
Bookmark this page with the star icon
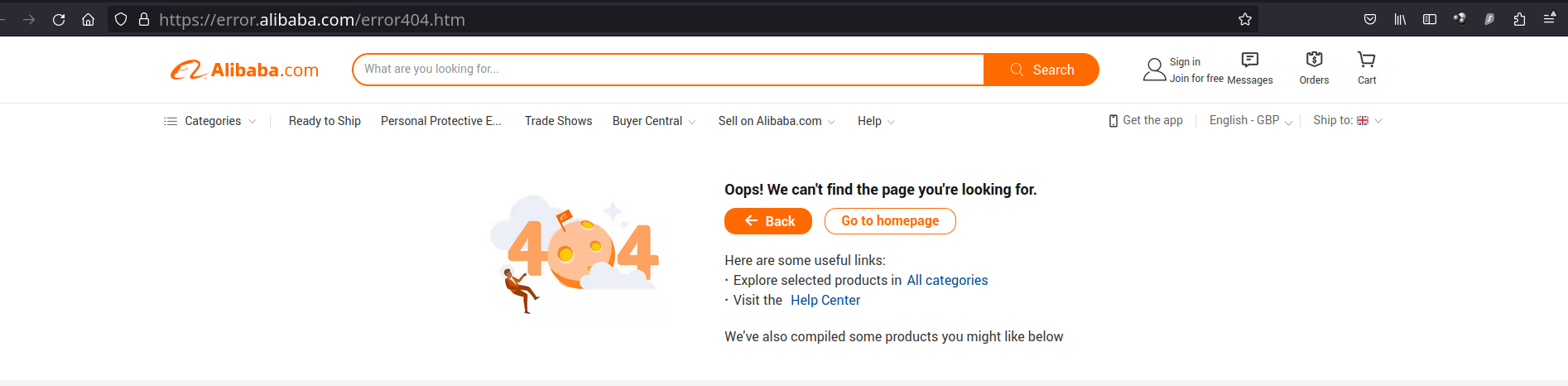[x=1244, y=19]
